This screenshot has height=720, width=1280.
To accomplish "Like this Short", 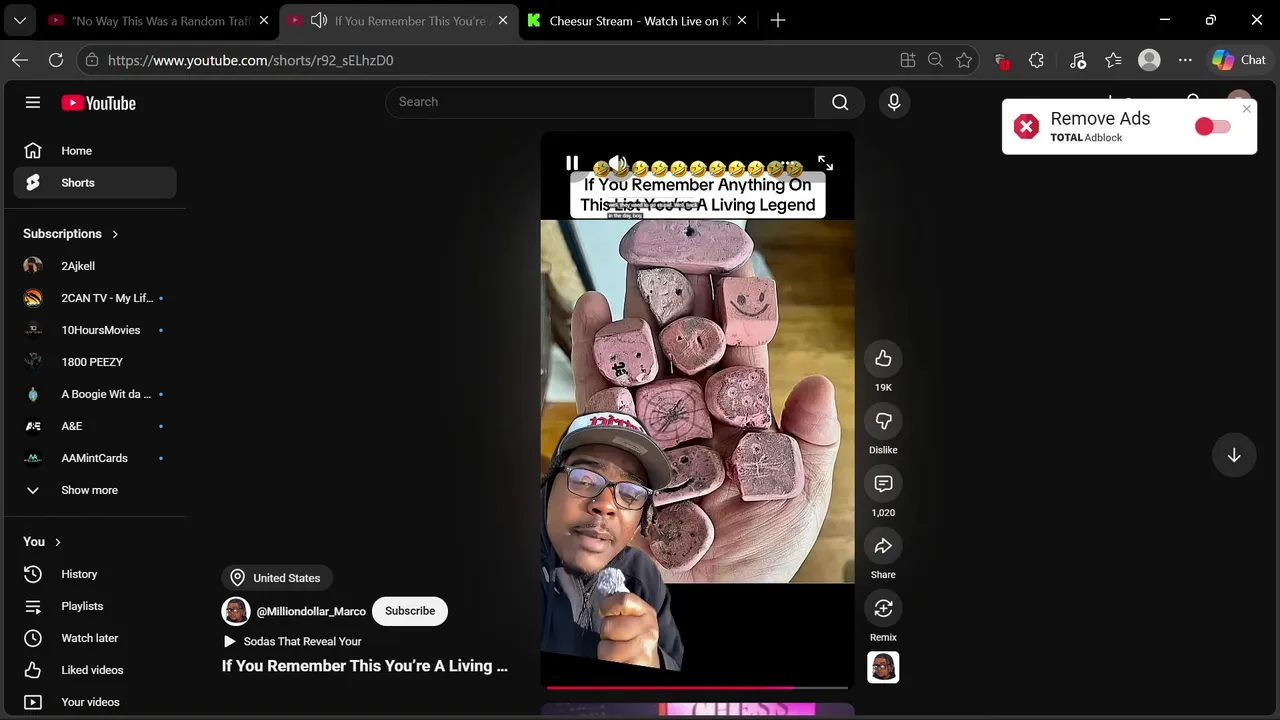I will pyautogui.click(x=883, y=359).
